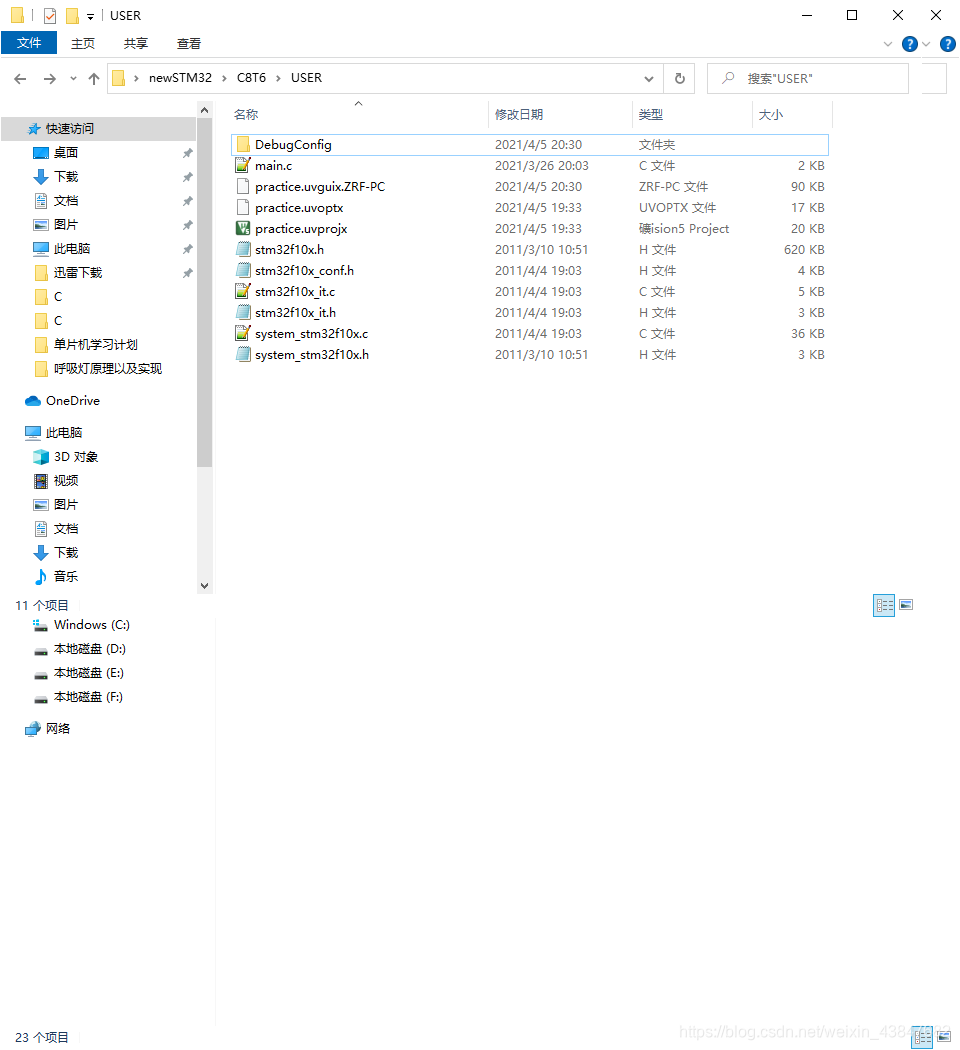Click the 2021/3/26 20:03 date of main.c
The image size is (960, 1050).
(542, 165)
